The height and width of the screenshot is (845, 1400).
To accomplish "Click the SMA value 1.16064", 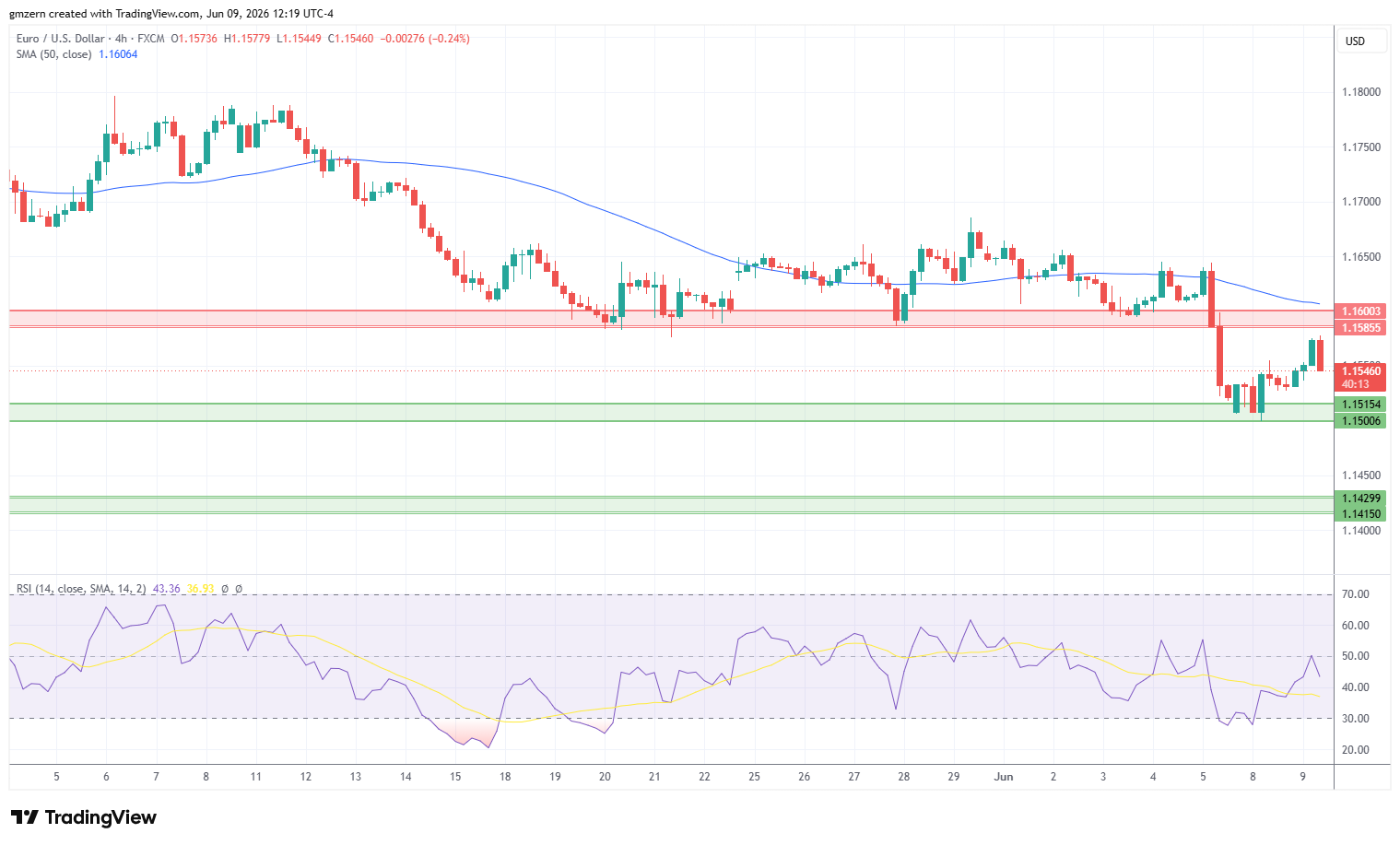I will click(118, 54).
